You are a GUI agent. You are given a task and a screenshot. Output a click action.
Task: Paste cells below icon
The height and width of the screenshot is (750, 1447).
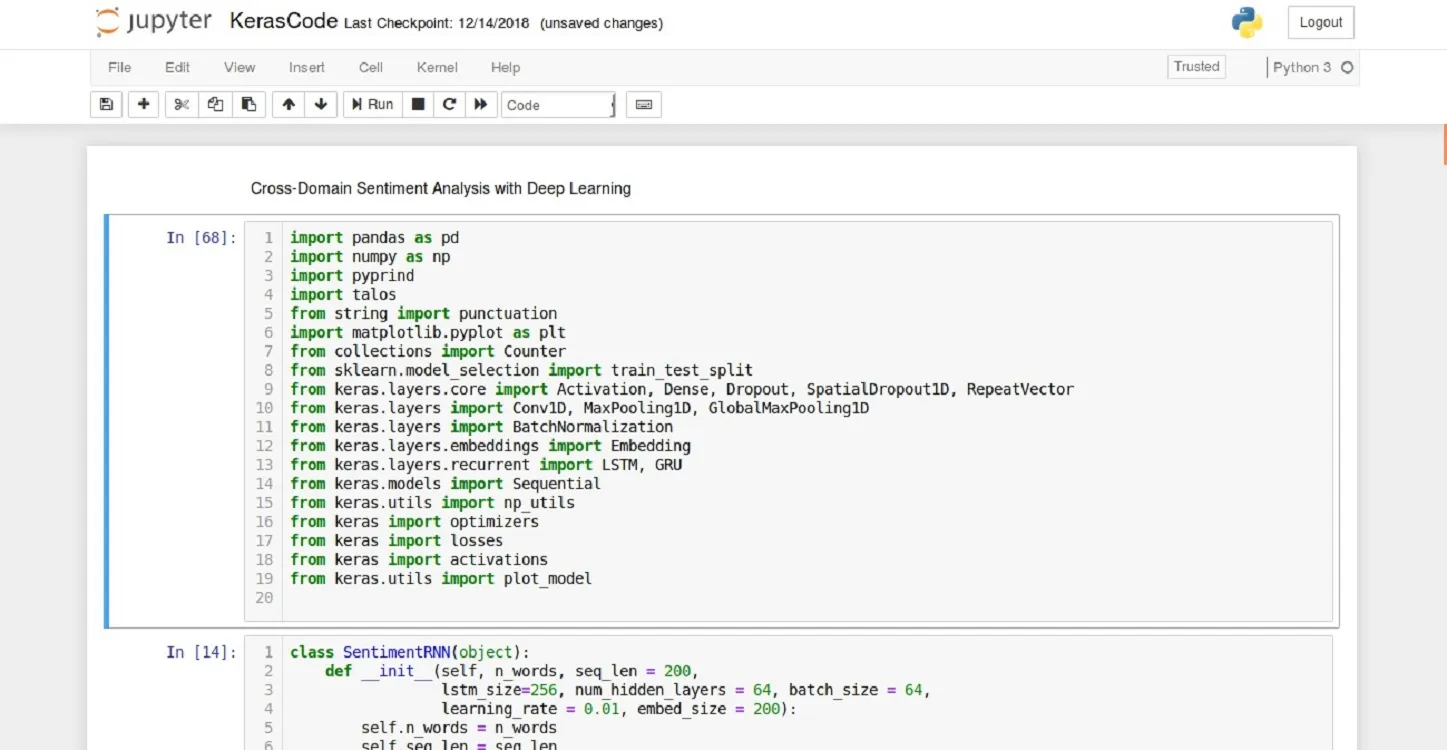[248, 104]
